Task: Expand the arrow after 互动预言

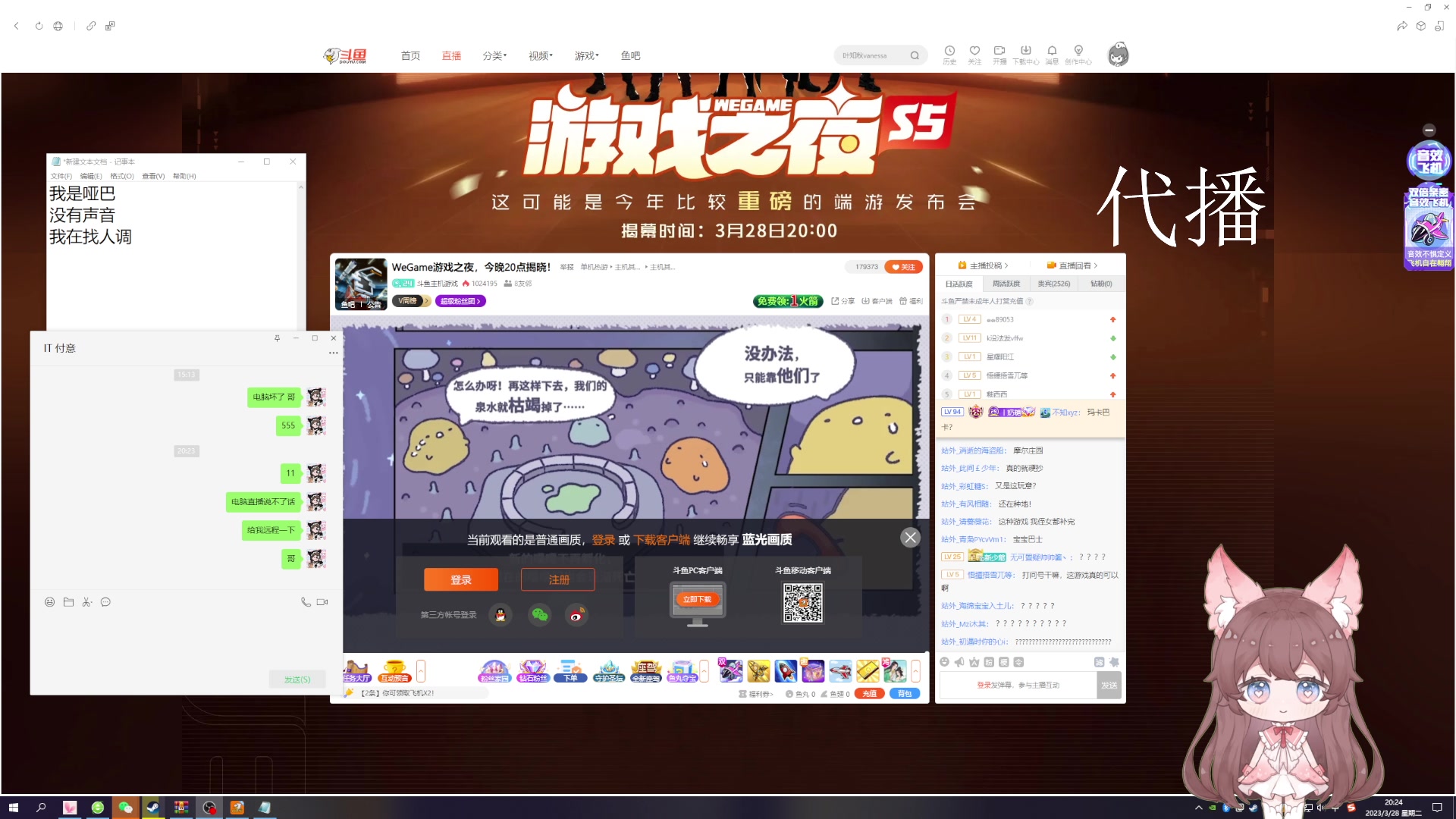Action: point(421,671)
